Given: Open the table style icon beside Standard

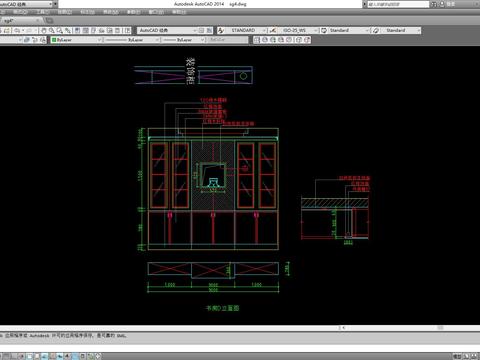Looking at the screenshot, I should click(x=324, y=30).
